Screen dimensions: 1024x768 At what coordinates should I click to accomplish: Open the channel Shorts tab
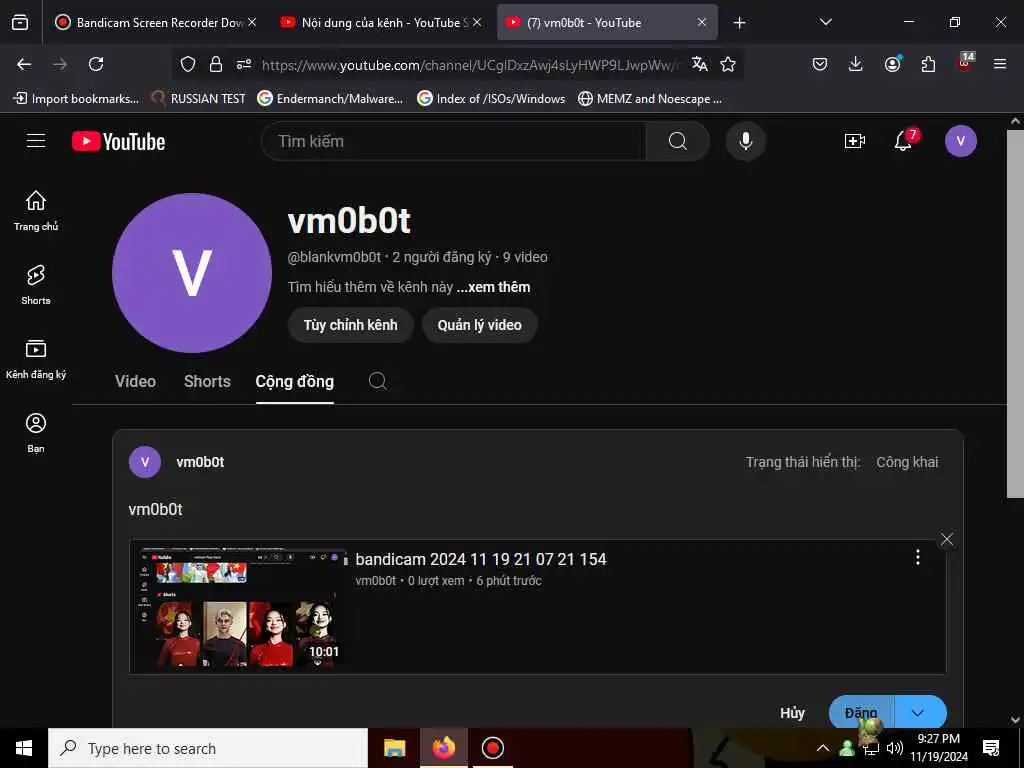point(207,381)
